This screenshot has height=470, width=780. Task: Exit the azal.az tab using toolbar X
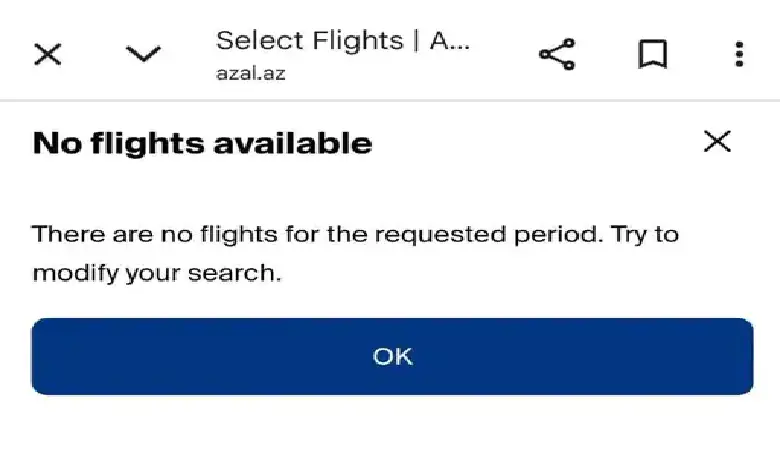coord(48,54)
